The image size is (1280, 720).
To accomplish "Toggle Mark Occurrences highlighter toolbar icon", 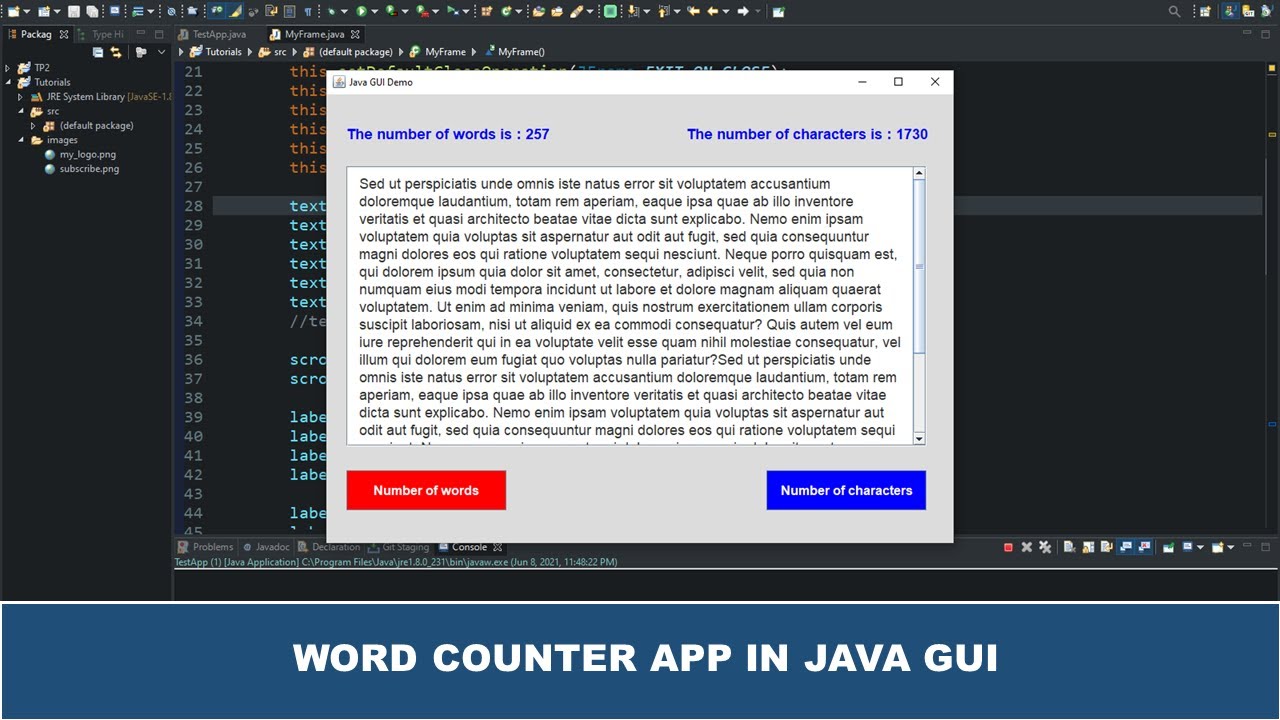I will coord(234,11).
